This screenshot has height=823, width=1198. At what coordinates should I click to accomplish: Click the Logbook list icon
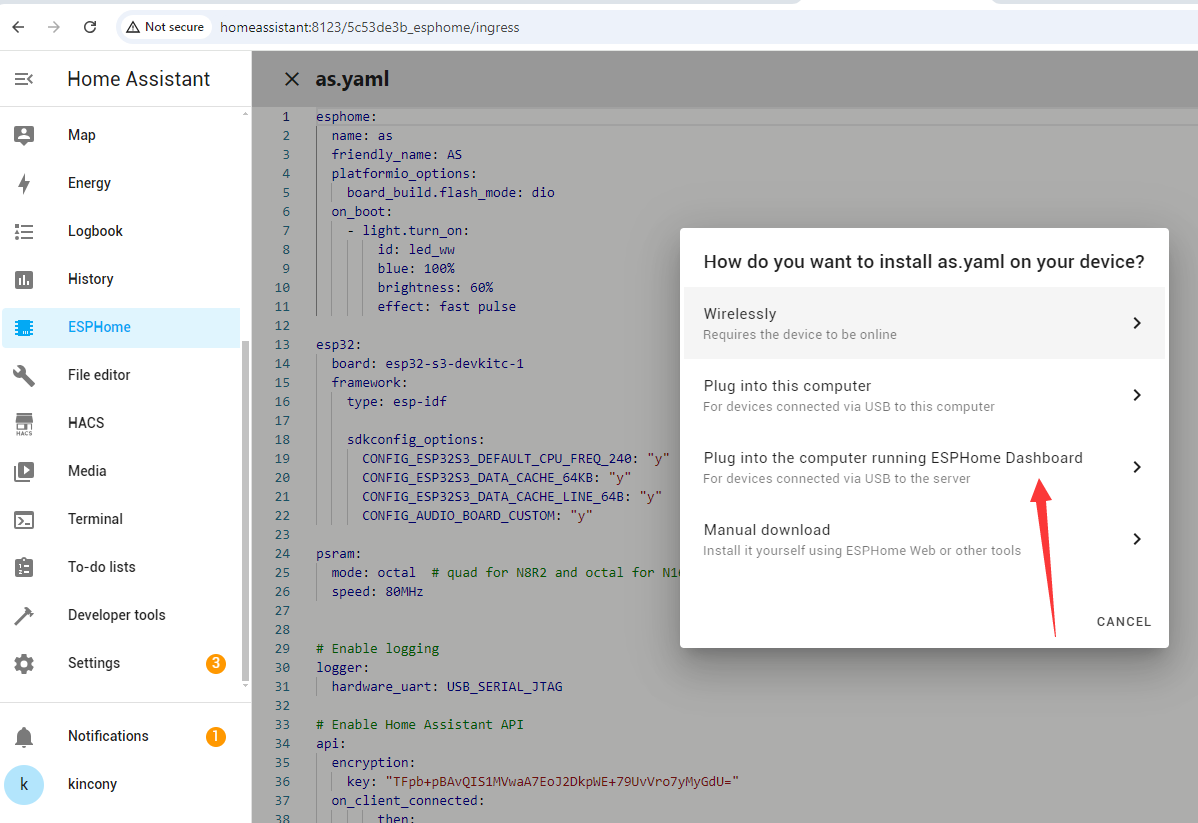(x=24, y=231)
